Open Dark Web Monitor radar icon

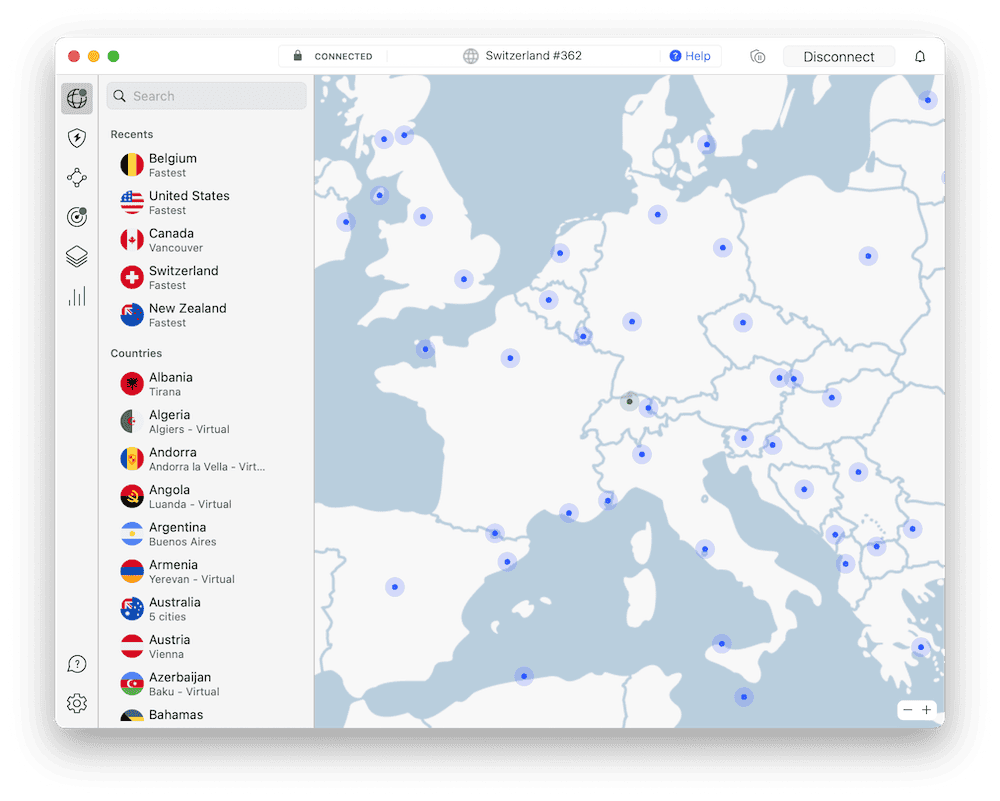[x=77, y=217]
